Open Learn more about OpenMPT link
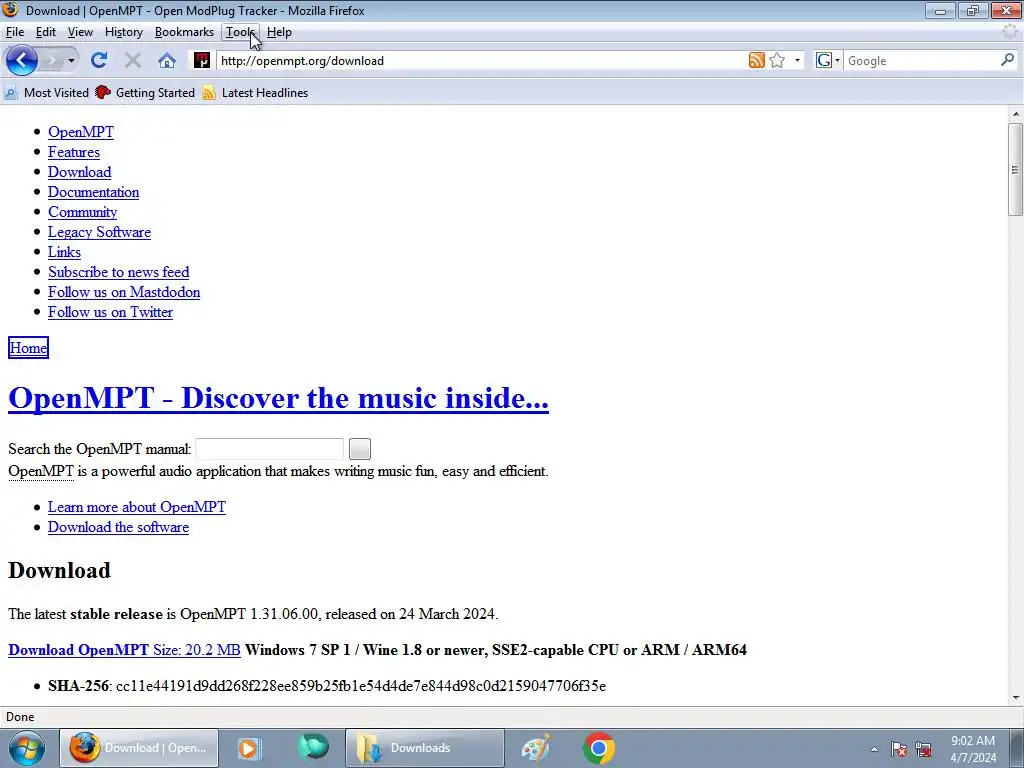The image size is (1024, 768). point(137,507)
